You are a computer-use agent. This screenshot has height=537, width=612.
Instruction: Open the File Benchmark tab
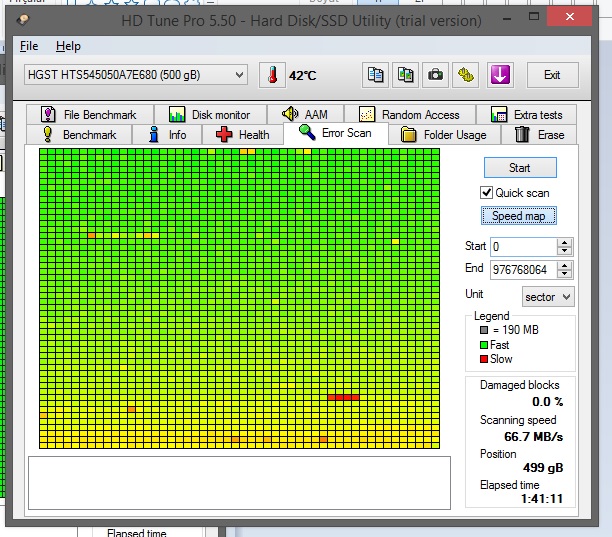[90, 115]
